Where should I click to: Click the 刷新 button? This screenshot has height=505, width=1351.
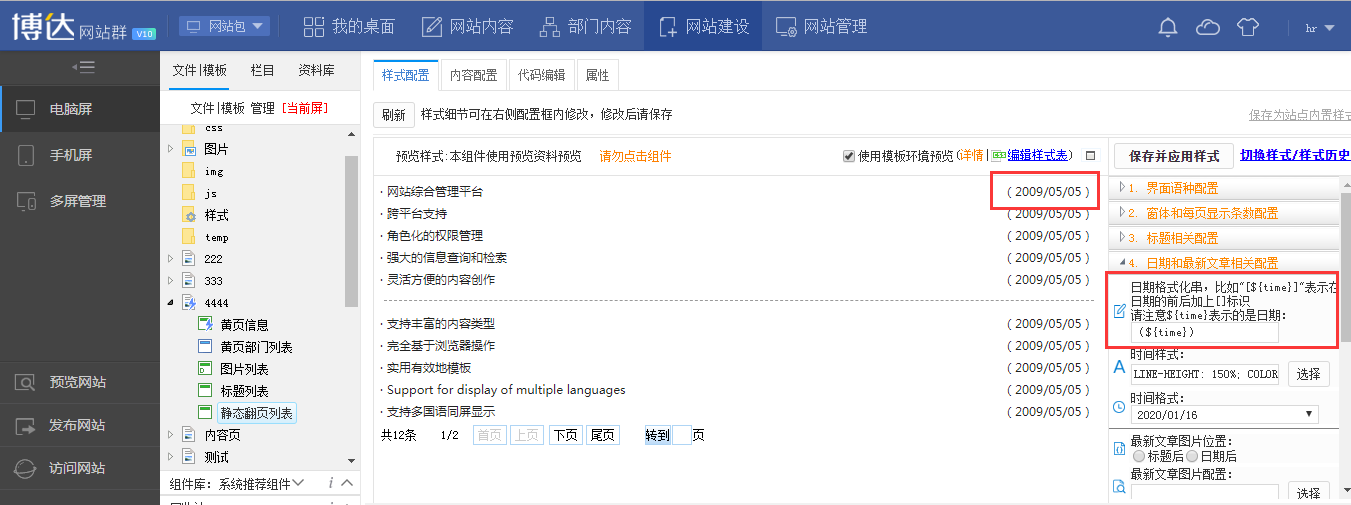(393, 115)
